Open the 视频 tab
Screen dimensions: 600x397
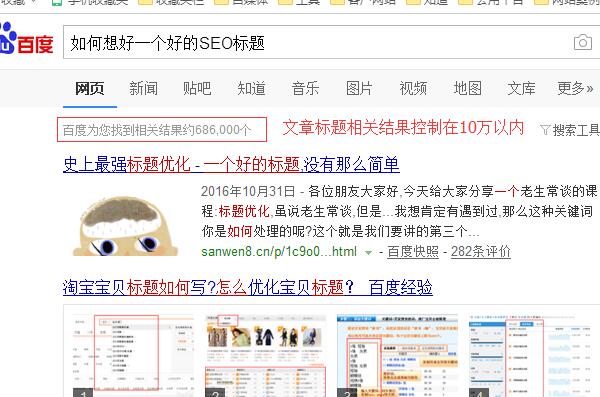pos(413,88)
